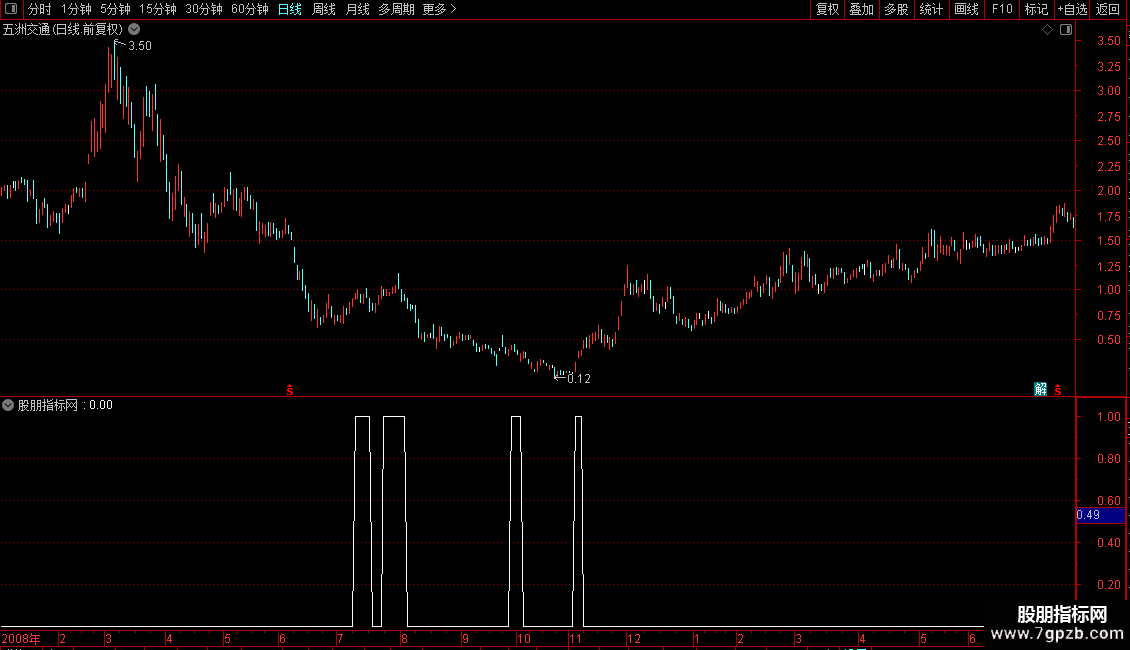Select the 分时 intraday tab
This screenshot has width=1130, height=650.
coord(40,9)
